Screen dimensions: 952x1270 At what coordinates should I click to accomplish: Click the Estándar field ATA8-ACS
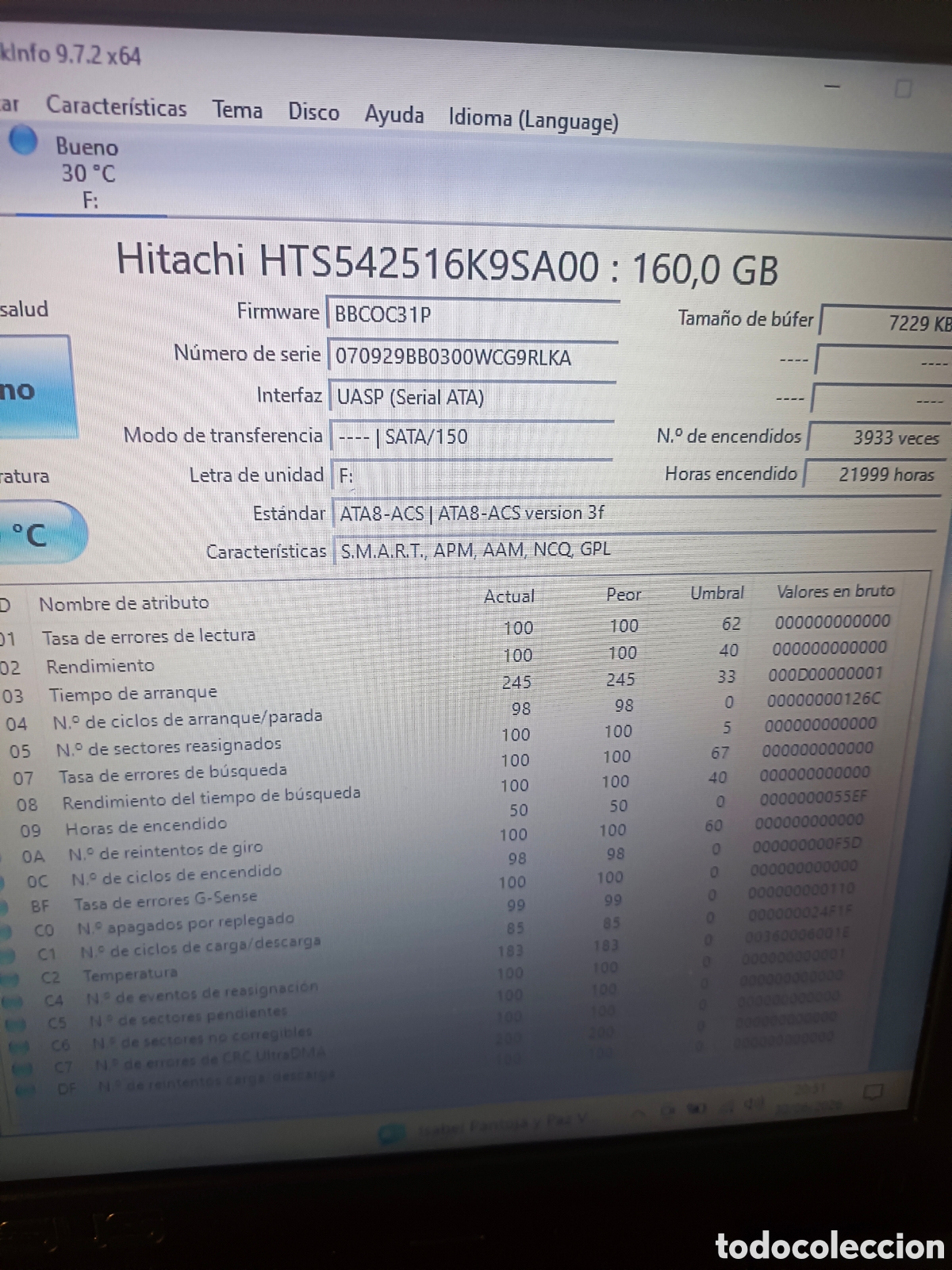point(635,513)
